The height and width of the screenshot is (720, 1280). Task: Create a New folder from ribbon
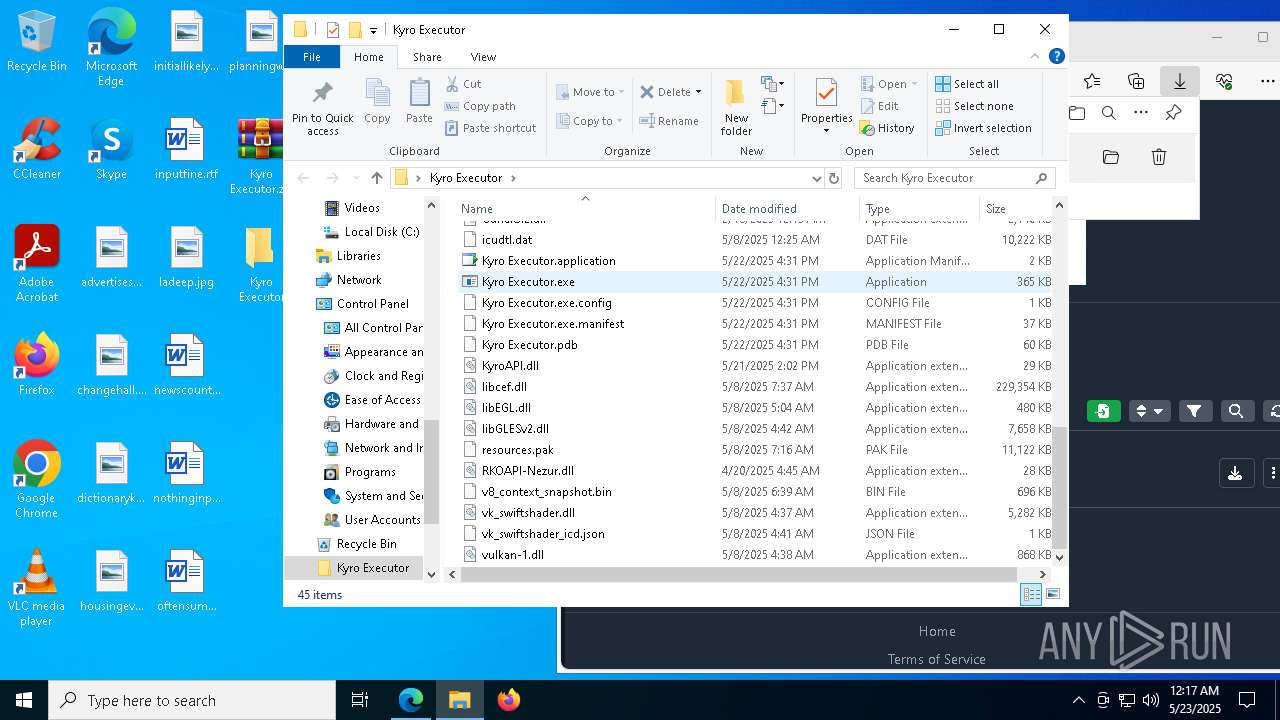736,107
